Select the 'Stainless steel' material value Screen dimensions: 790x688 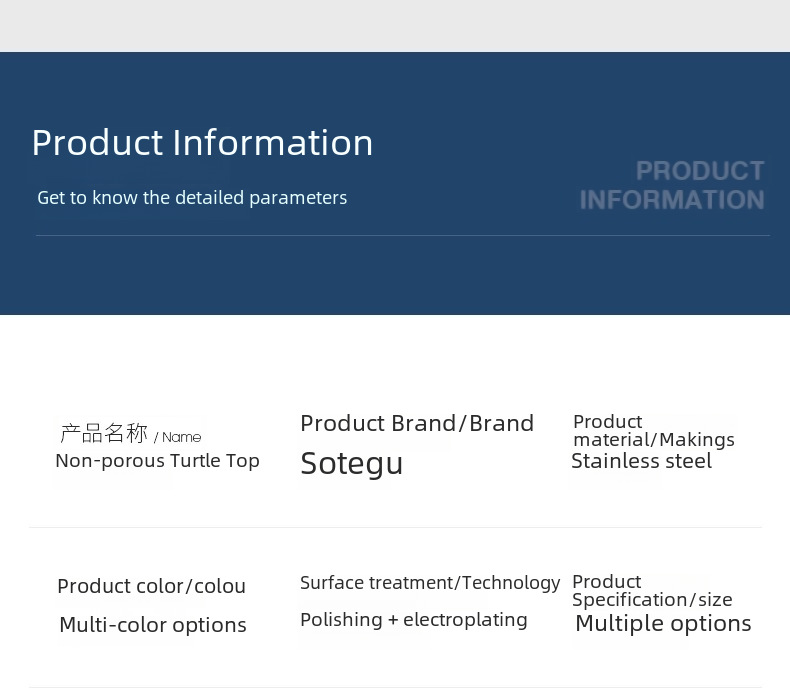[641, 461]
